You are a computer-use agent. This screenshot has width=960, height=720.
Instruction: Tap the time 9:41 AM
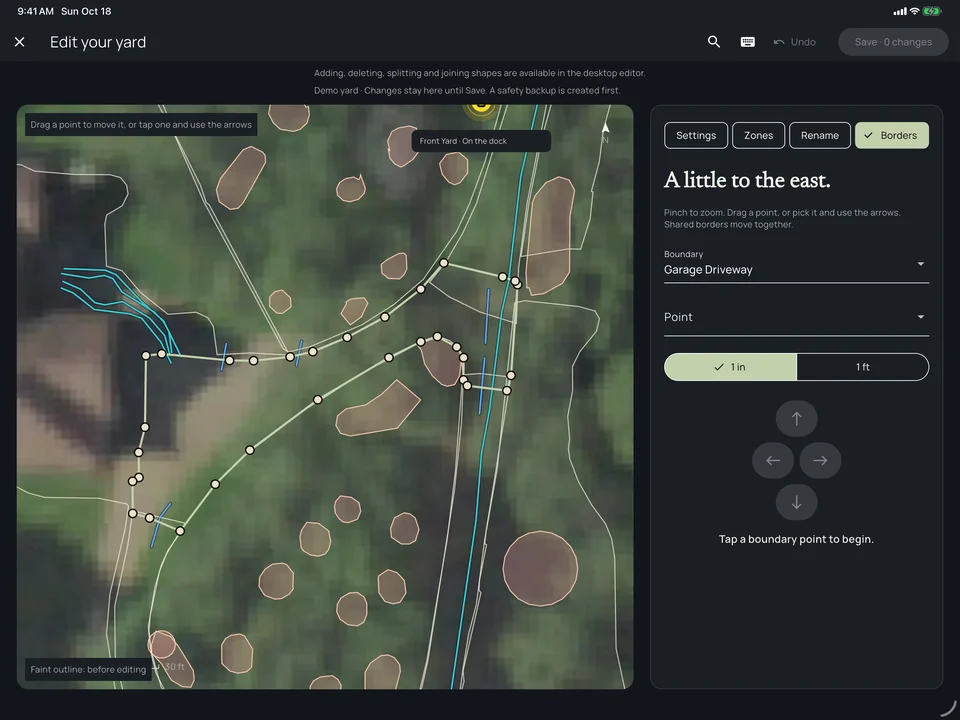pos(35,11)
